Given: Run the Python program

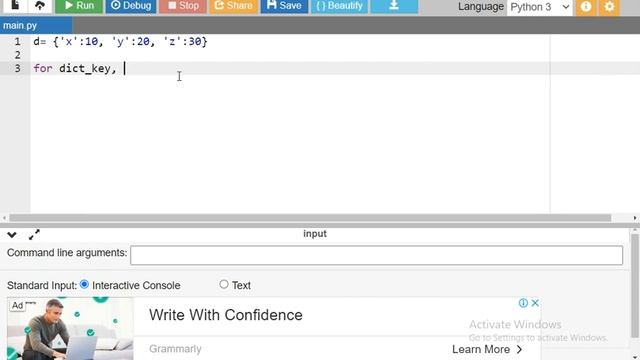Looking at the screenshot, I should pyautogui.click(x=79, y=6).
